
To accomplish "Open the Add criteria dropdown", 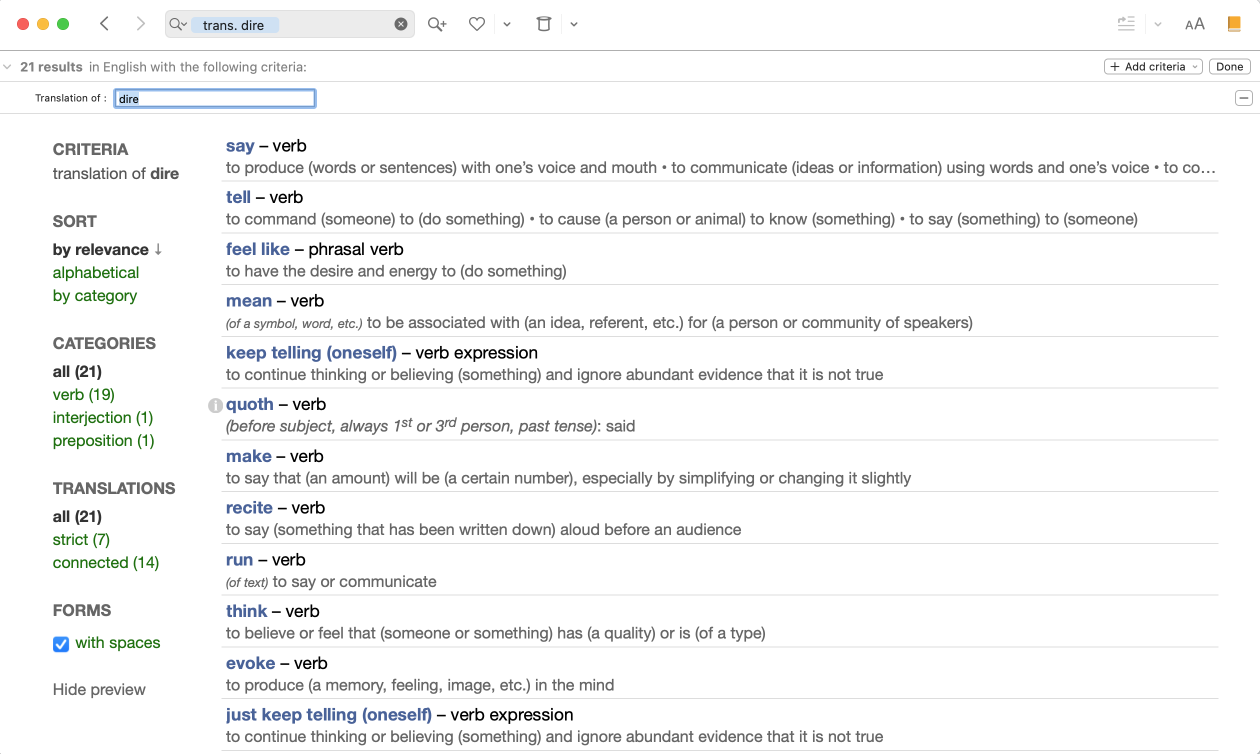I will point(1153,67).
